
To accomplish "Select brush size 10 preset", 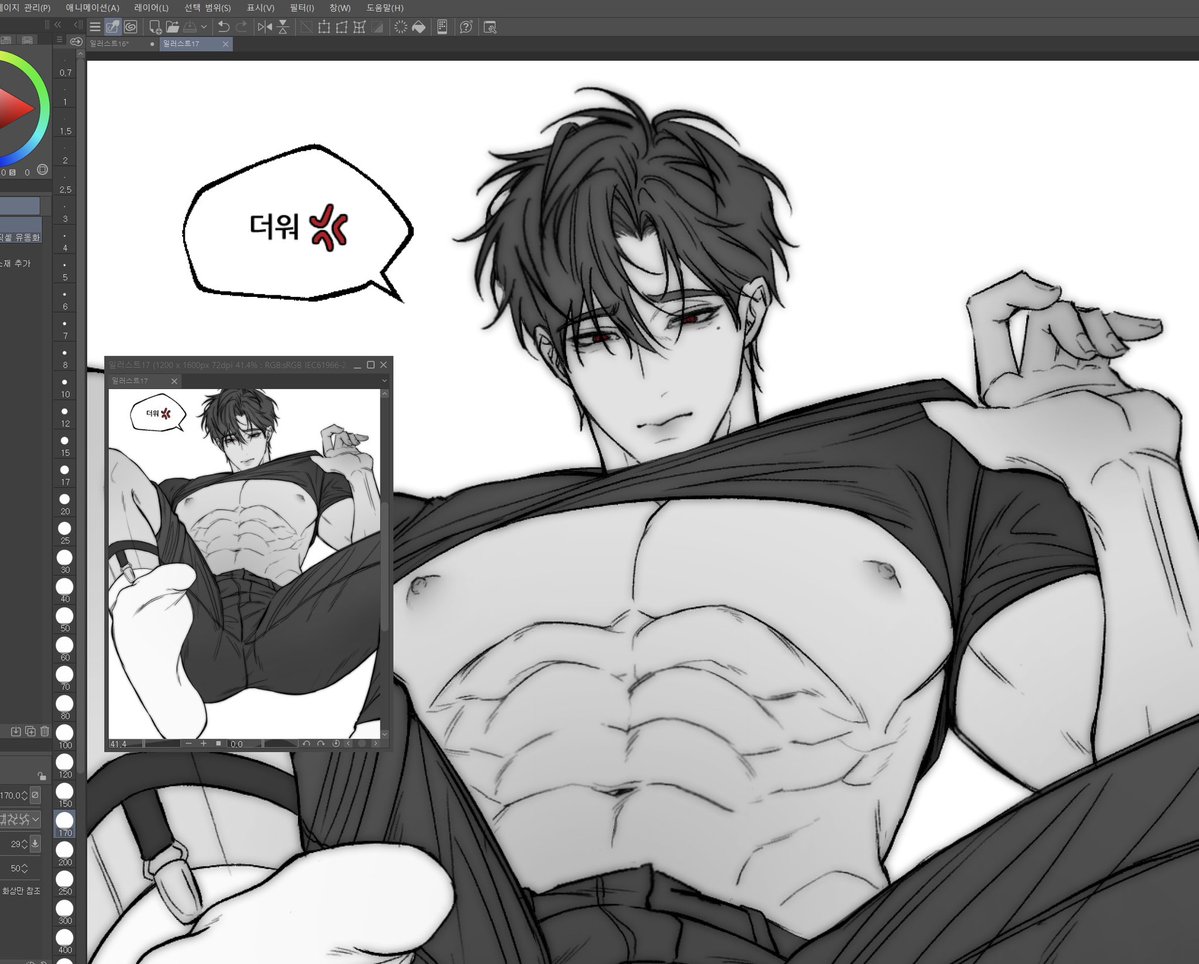I will click(x=65, y=388).
